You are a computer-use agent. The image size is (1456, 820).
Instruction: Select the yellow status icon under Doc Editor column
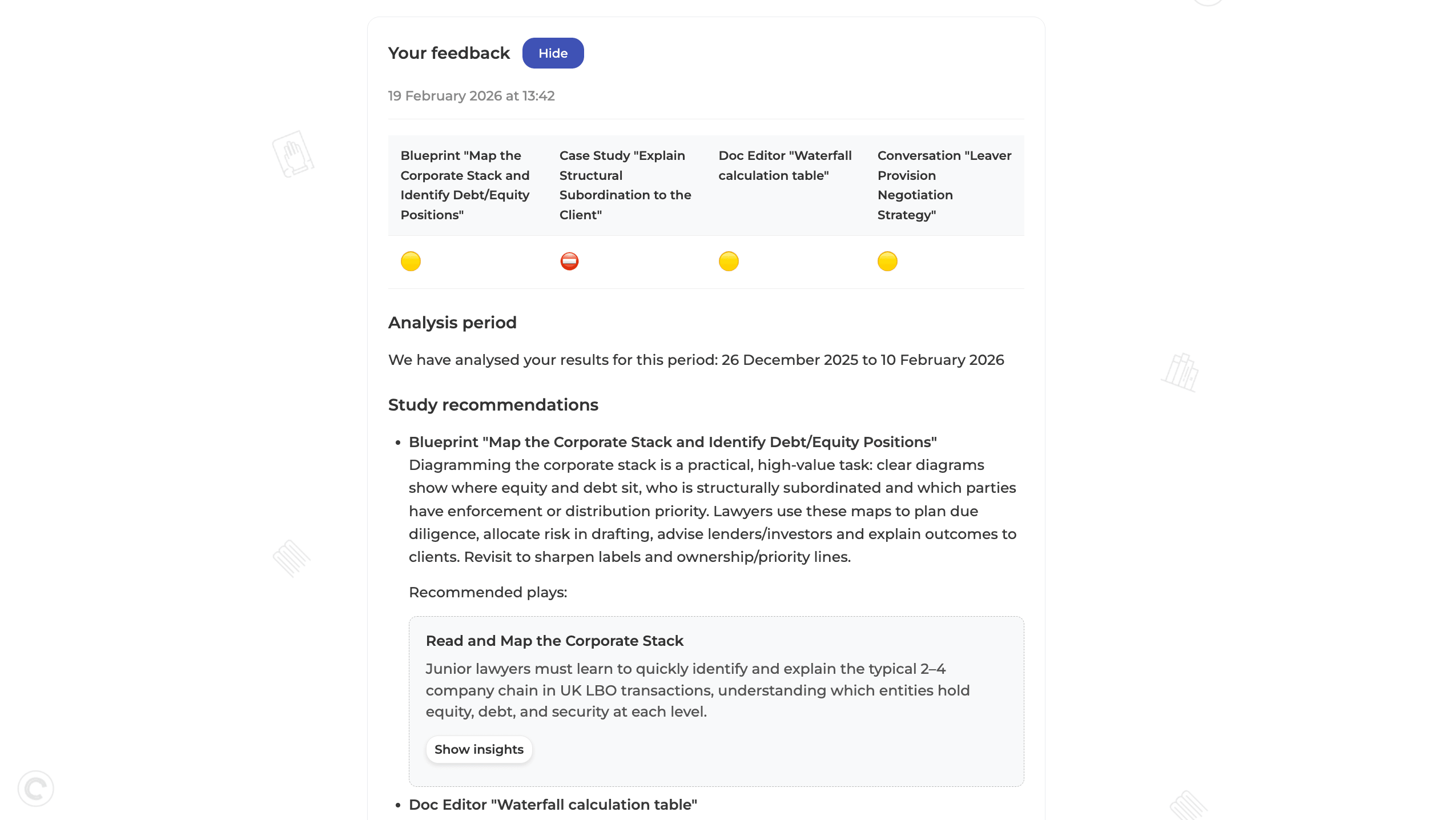click(x=728, y=261)
